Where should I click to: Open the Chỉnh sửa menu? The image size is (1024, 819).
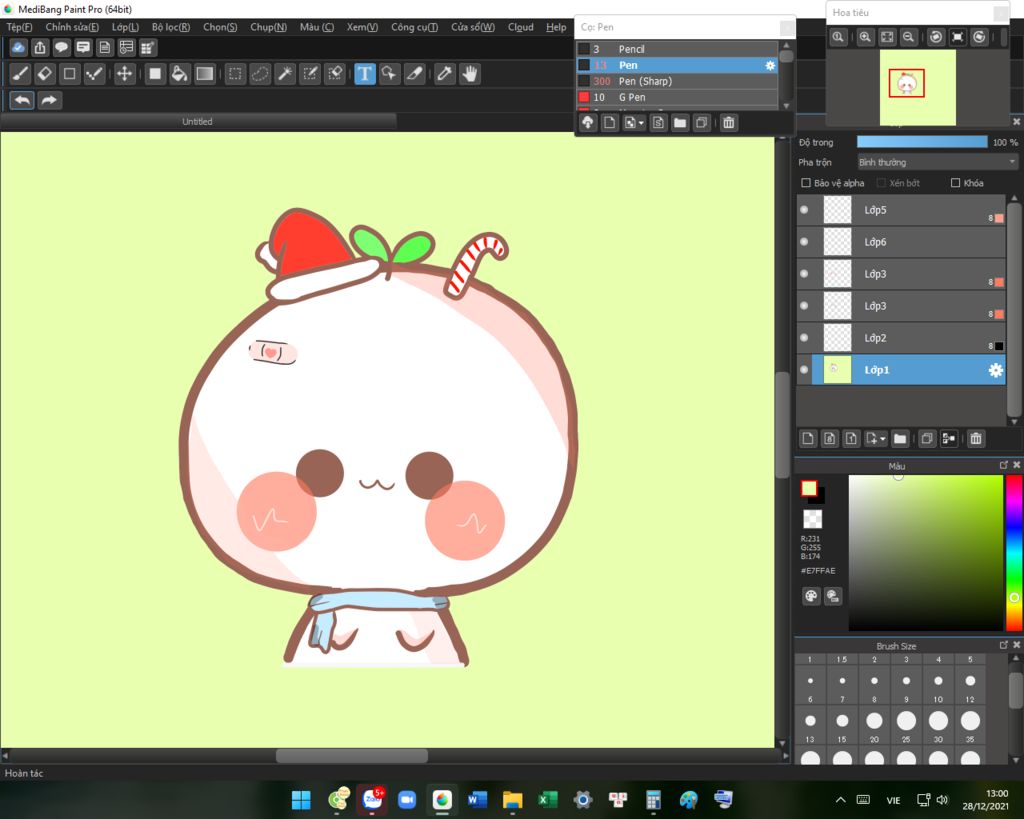click(72, 27)
